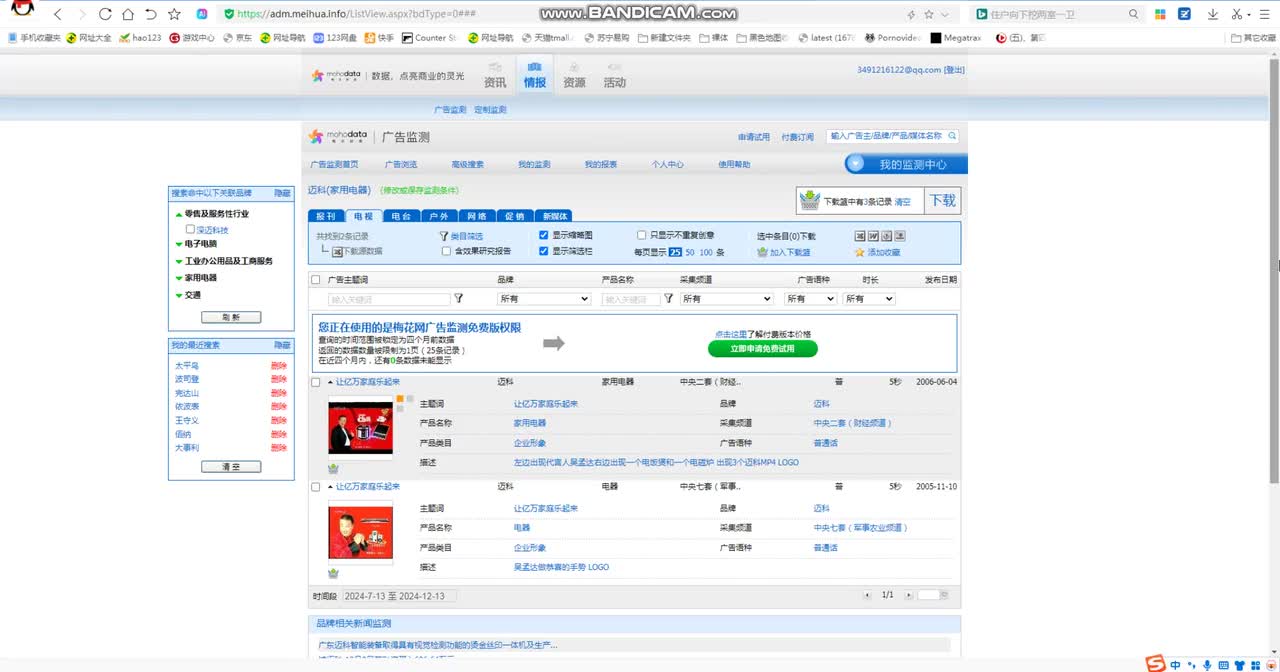Bookmark the page with the star icon
This screenshot has width=1280, height=672.
click(175, 14)
